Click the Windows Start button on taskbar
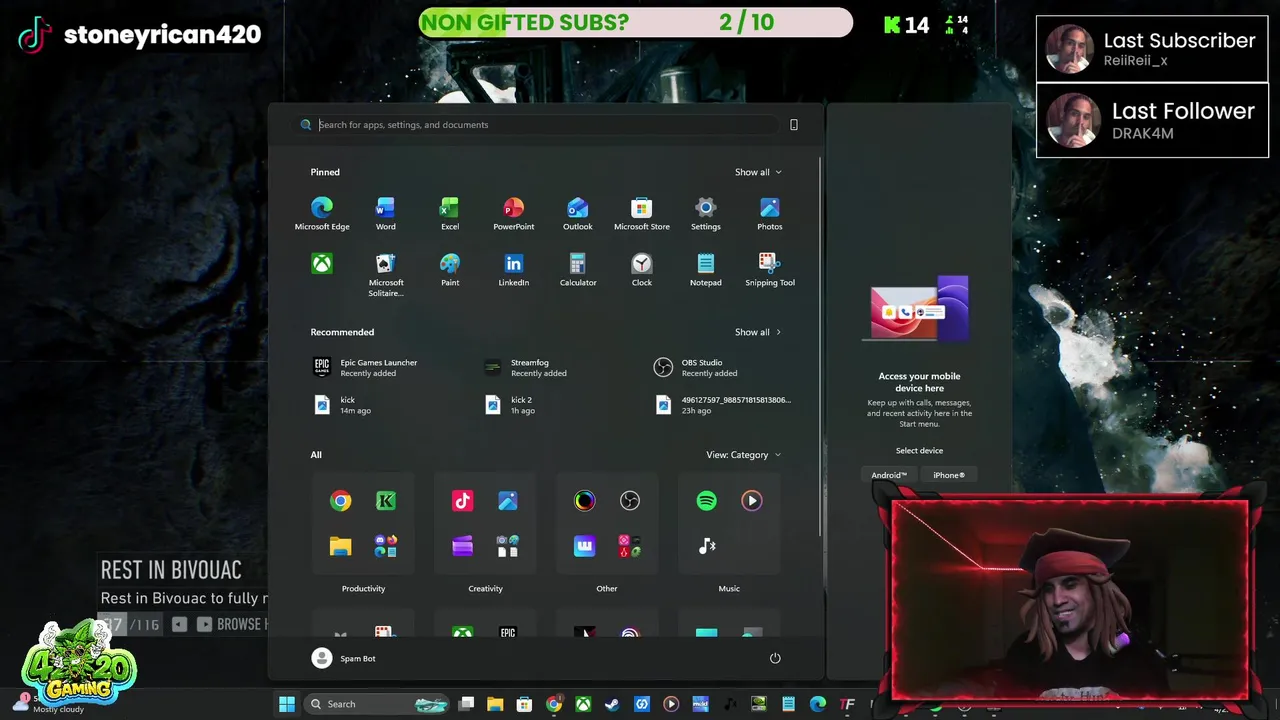 tap(287, 704)
